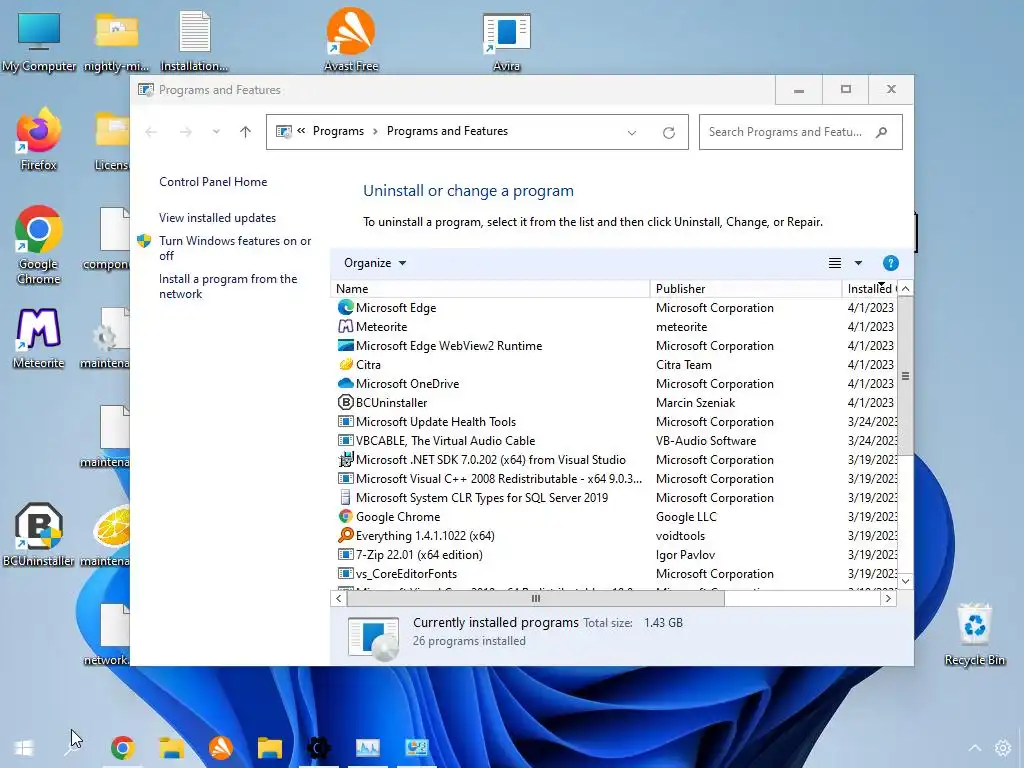Screen dimensions: 1024x768
Task: Select Microsoft System CLR Types row
Action: 614,498
